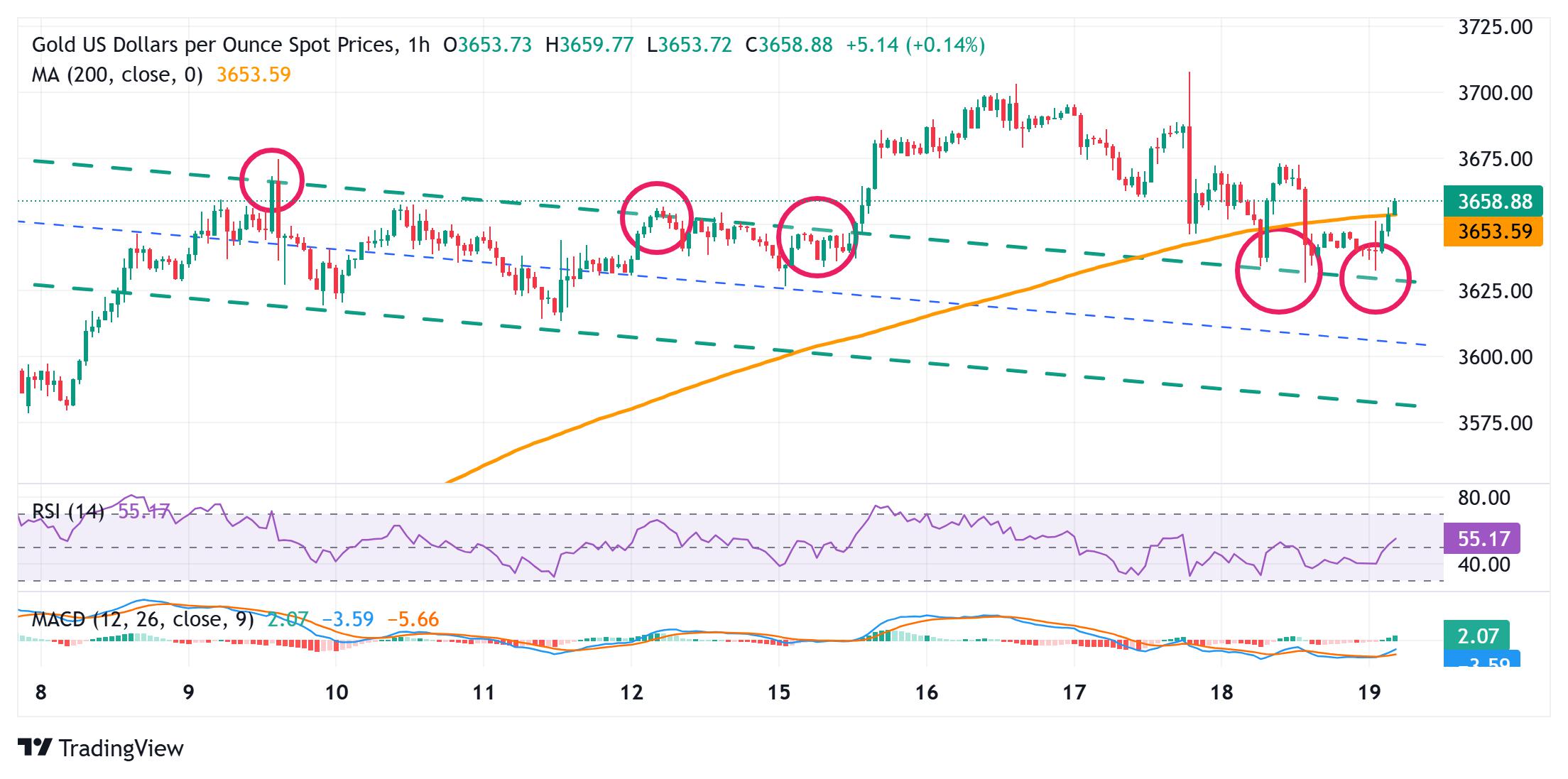Click the 3600.00 price axis label
The height and width of the screenshot is (779, 1568).
pyautogui.click(x=1495, y=357)
